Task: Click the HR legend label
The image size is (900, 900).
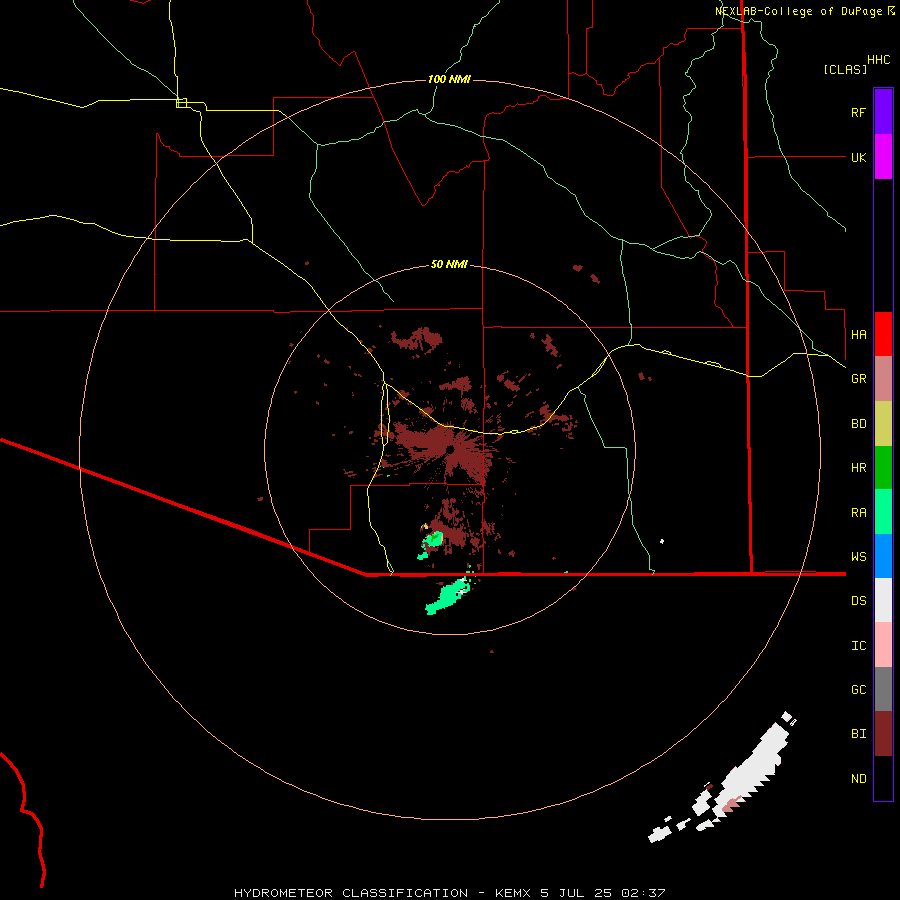Action: [x=858, y=468]
